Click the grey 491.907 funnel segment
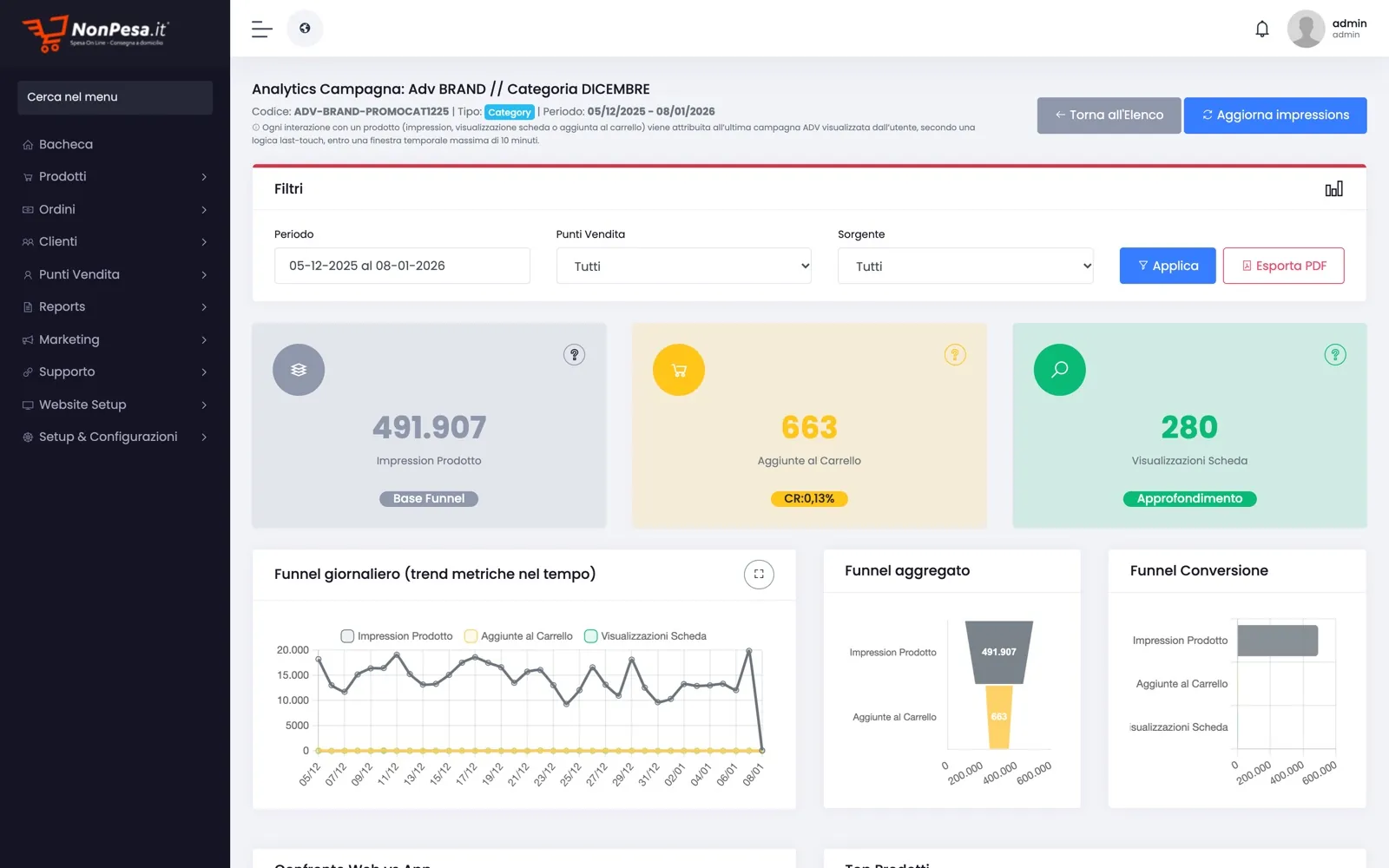 (x=999, y=653)
